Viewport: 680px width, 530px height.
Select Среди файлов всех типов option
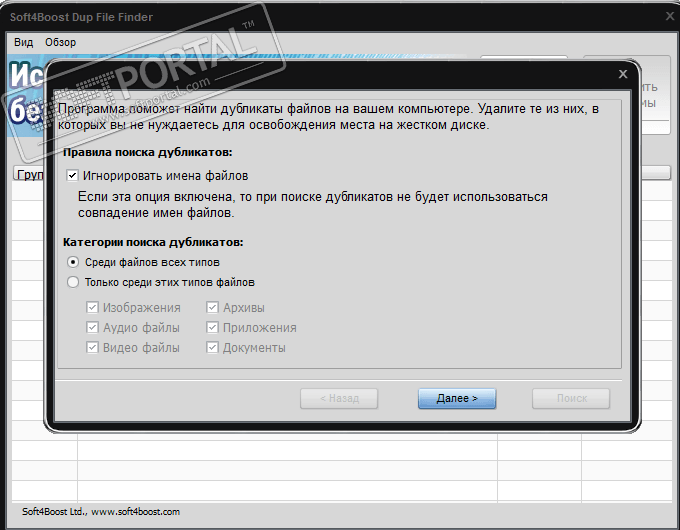(x=73, y=262)
